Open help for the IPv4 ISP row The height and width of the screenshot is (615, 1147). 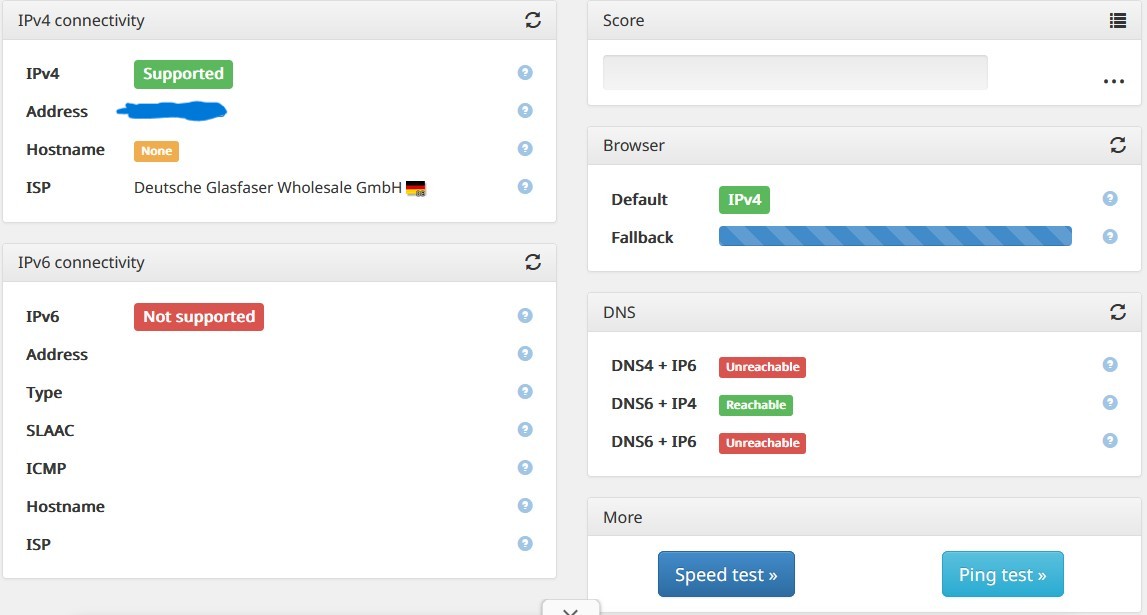[x=525, y=187]
